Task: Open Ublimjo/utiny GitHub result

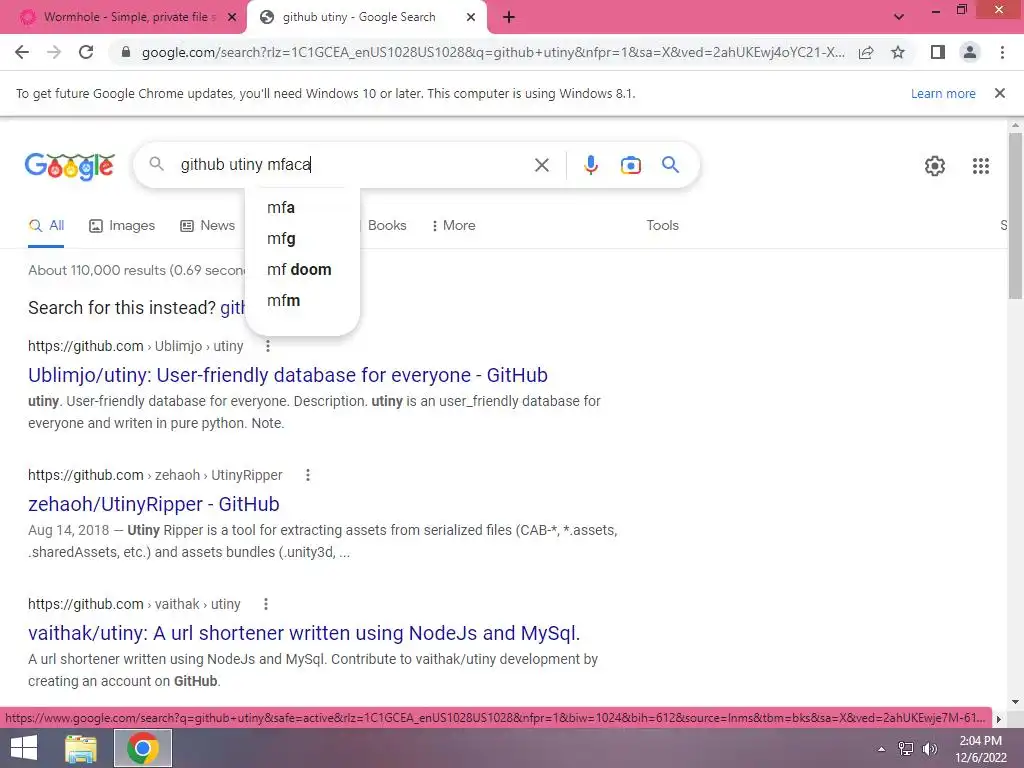Action: [x=288, y=376]
